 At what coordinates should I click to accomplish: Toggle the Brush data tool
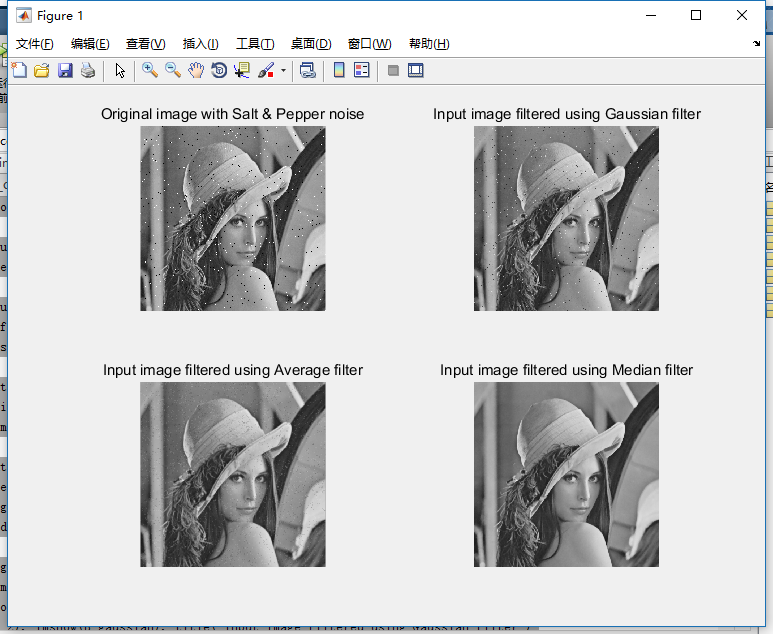coord(266,70)
